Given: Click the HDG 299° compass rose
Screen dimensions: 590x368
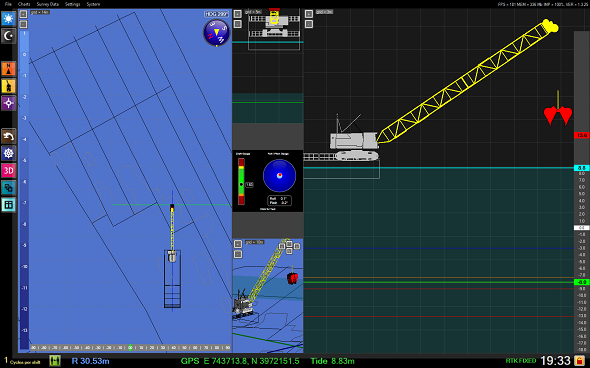Looking at the screenshot, I should pyautogui.click(x=216, y=33).
